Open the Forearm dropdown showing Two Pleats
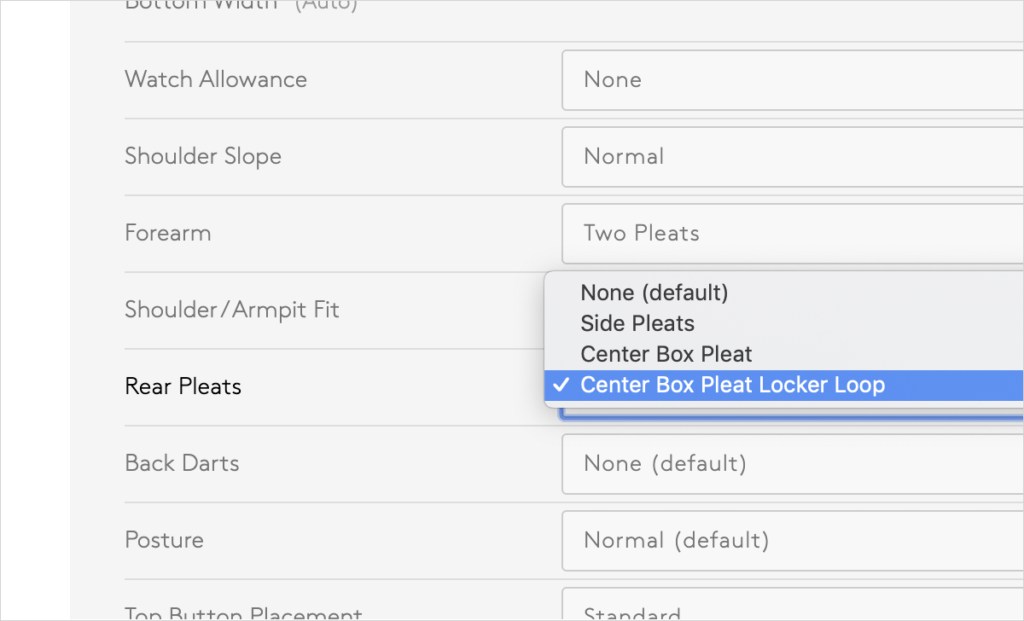Screen dimensions: 1024x621 [790, 233]
